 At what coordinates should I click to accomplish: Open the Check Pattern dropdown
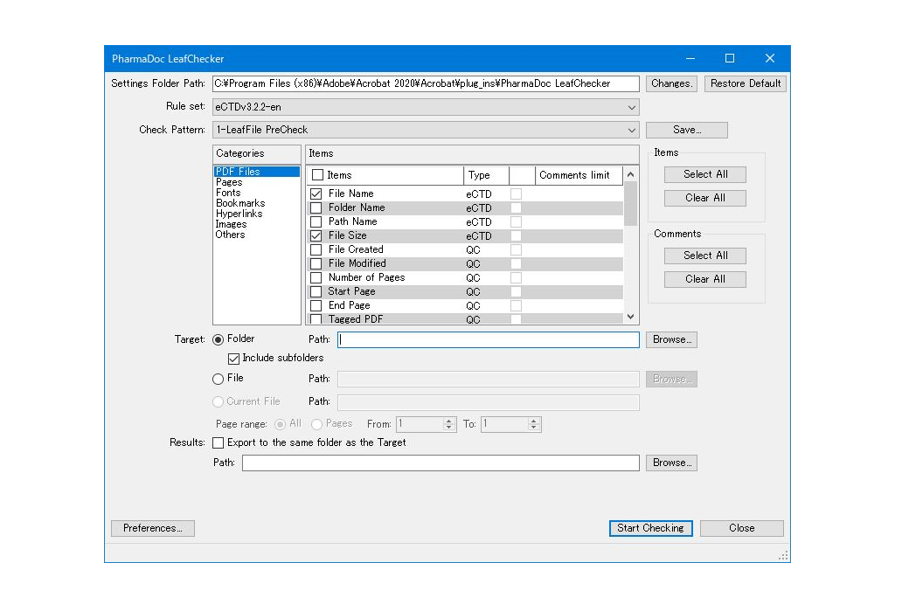(x=426, y=130)
